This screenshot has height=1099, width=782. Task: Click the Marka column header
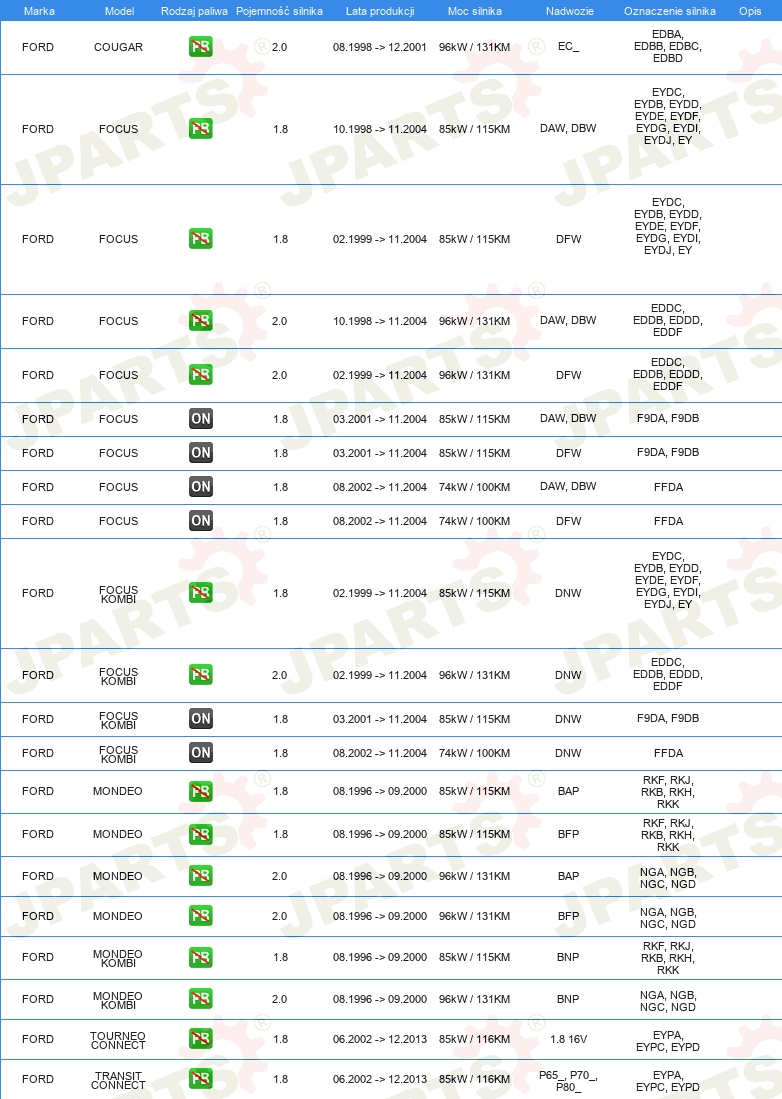point(39,11)
